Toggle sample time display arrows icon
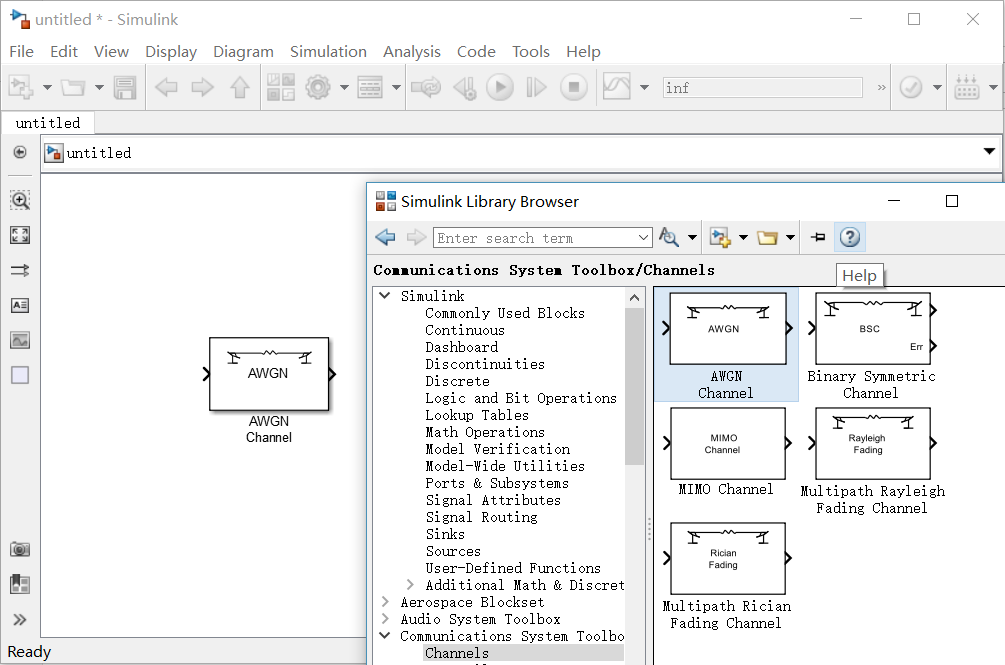The image size is (1005, 665). click(20, 270)
